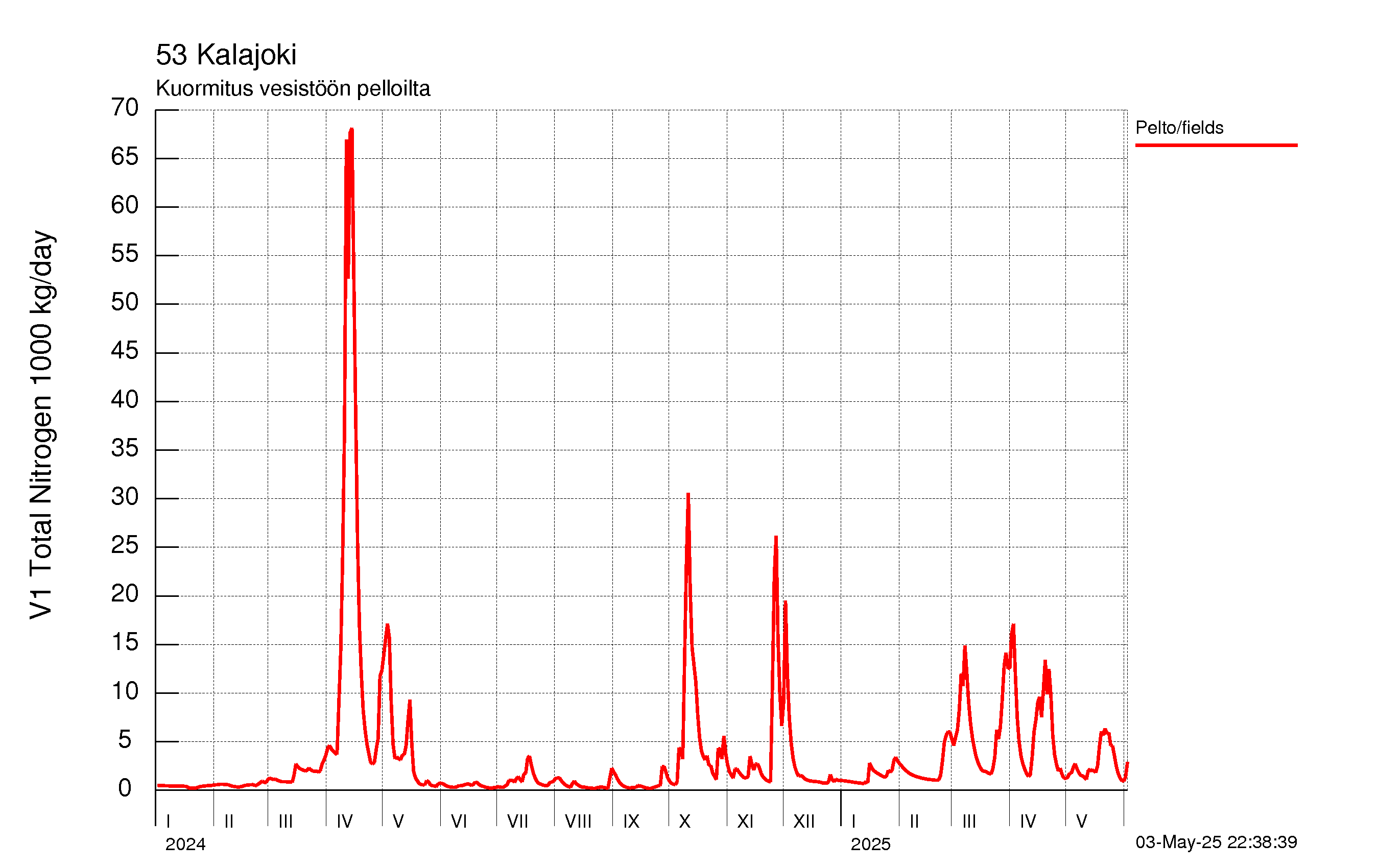
Task: Click the y-axis value 35
Action: [x=125, y=448]
